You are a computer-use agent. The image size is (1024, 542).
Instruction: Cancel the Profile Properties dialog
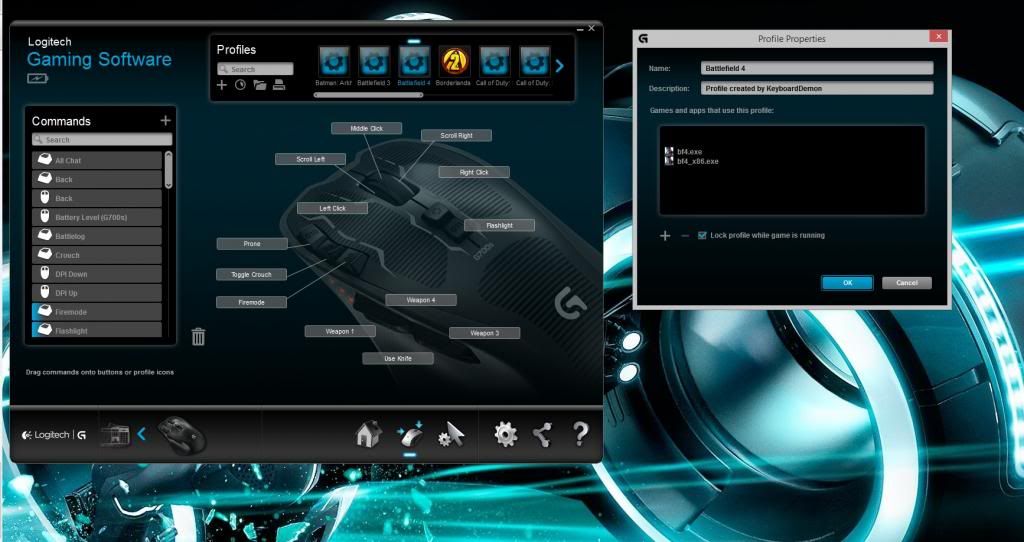click(x=906, y=283)
